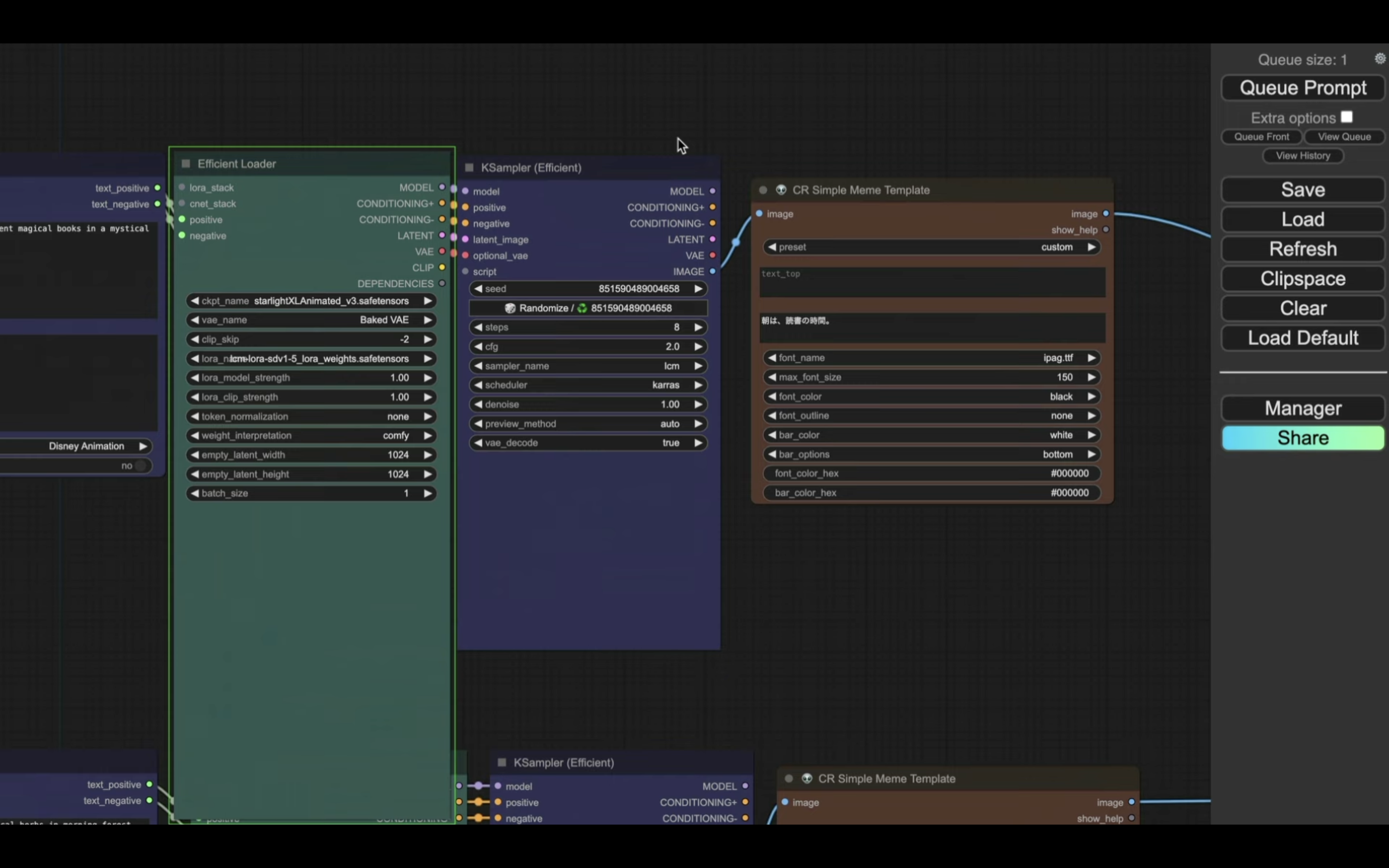The image size is (1389, 868).
Task: Click the skull icon on the top CR Simple Meme Template
Action: [x=781, y=190]
